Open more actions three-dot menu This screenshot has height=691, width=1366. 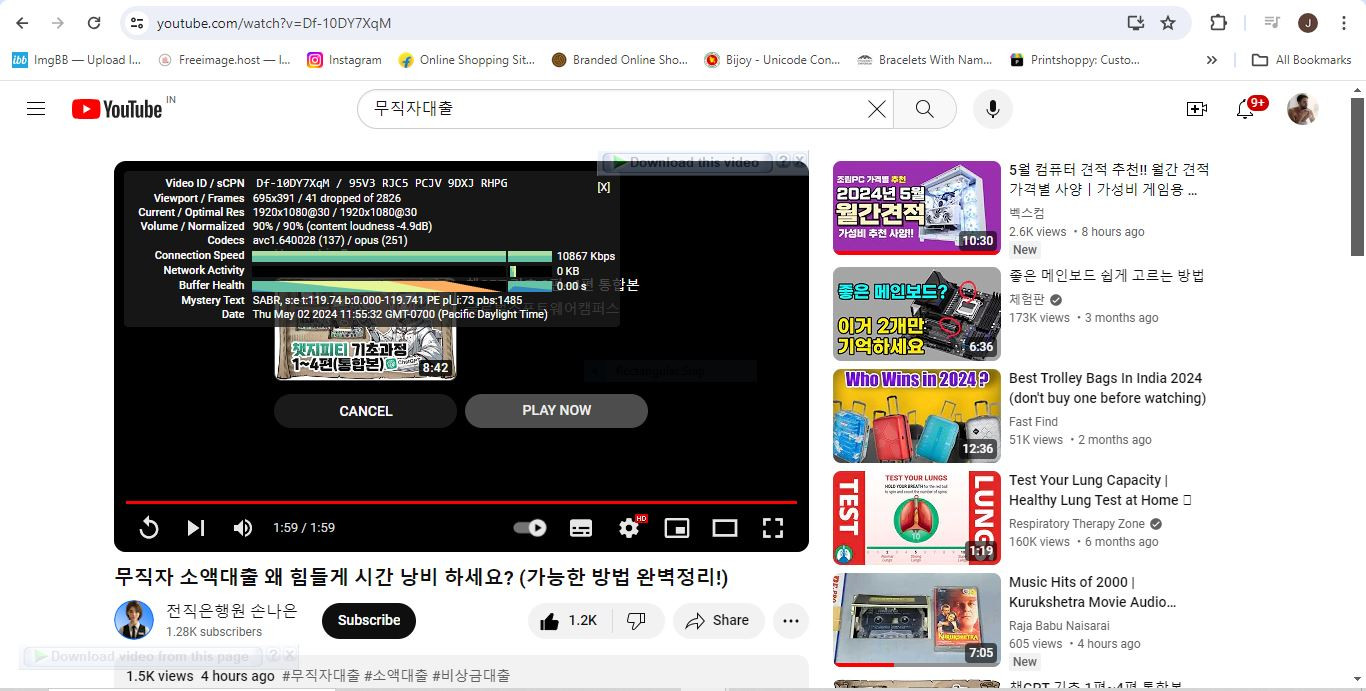point(790,621)
